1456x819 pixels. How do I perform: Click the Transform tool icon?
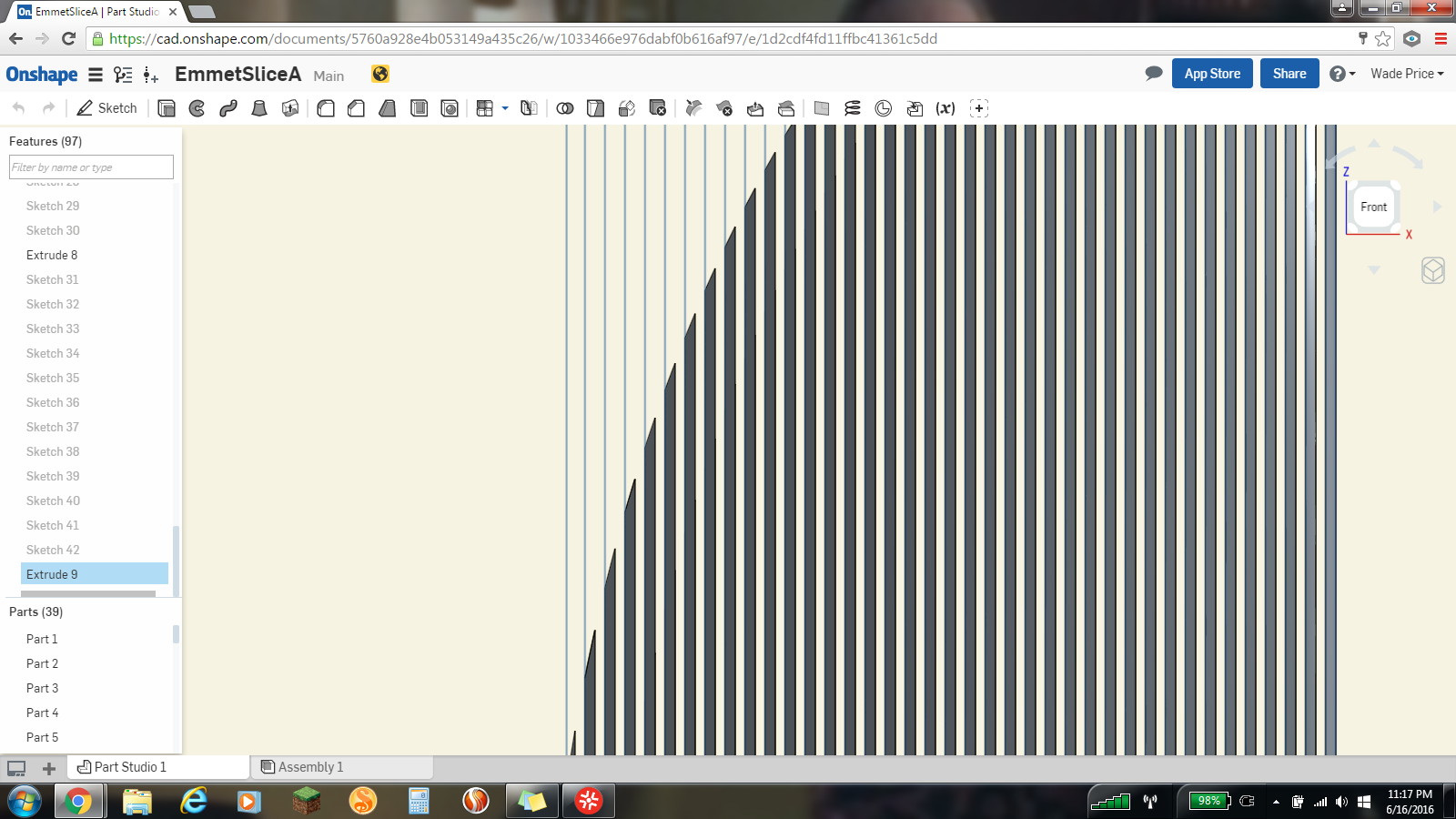627,108
